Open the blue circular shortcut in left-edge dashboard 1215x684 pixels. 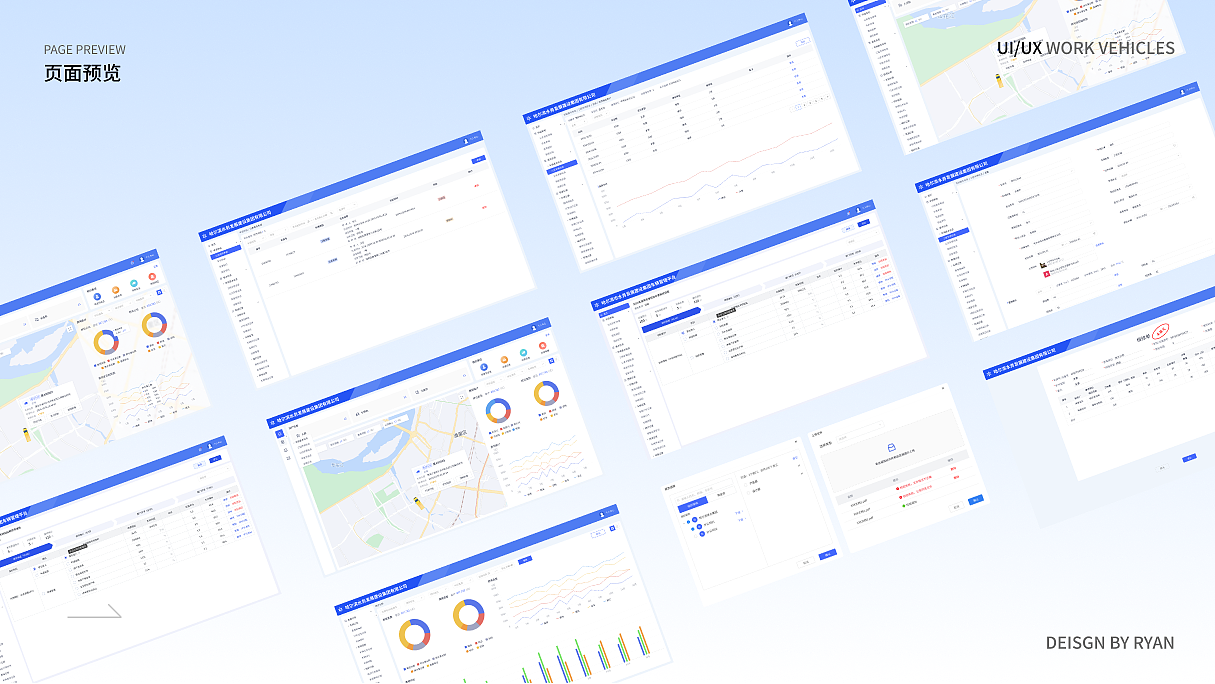tap(97, 296)
